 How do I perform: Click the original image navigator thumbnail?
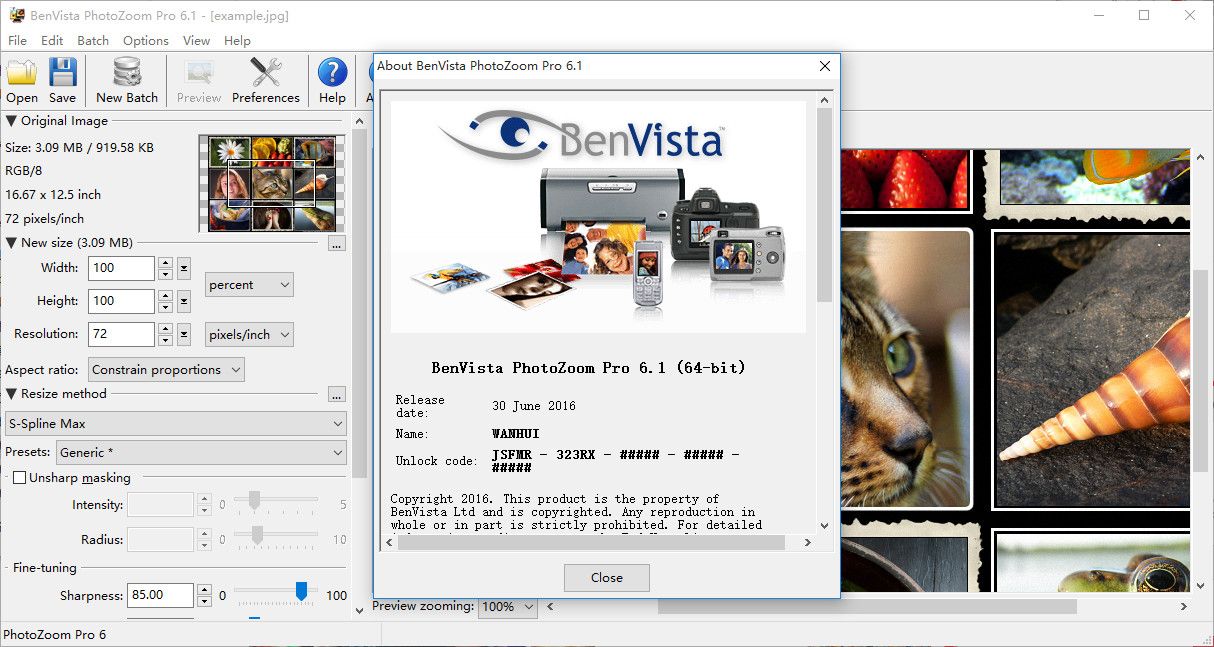pyautogui.click(x=272, y=184)
